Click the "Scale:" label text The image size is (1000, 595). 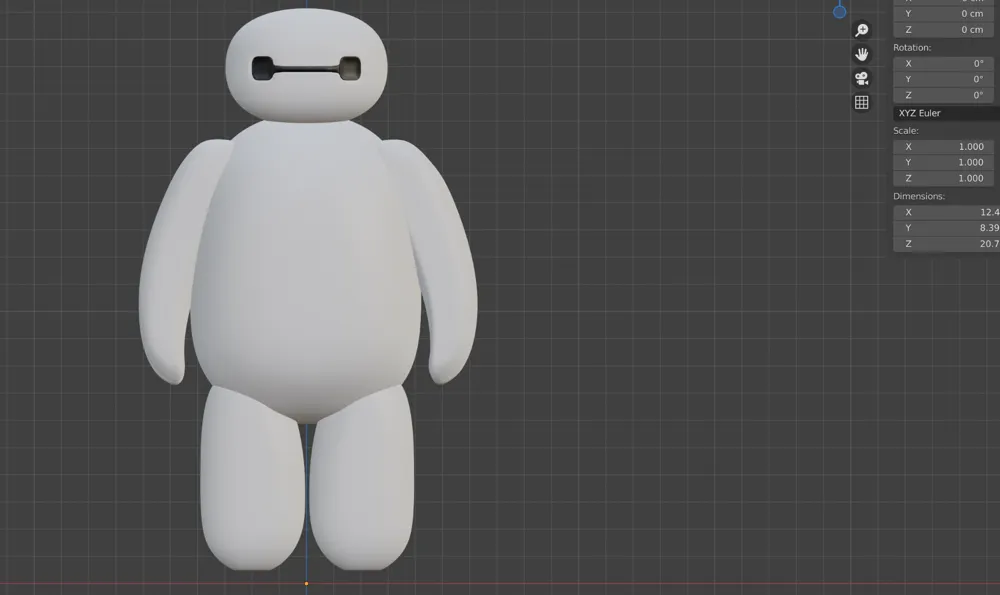[x=906, y=131]
